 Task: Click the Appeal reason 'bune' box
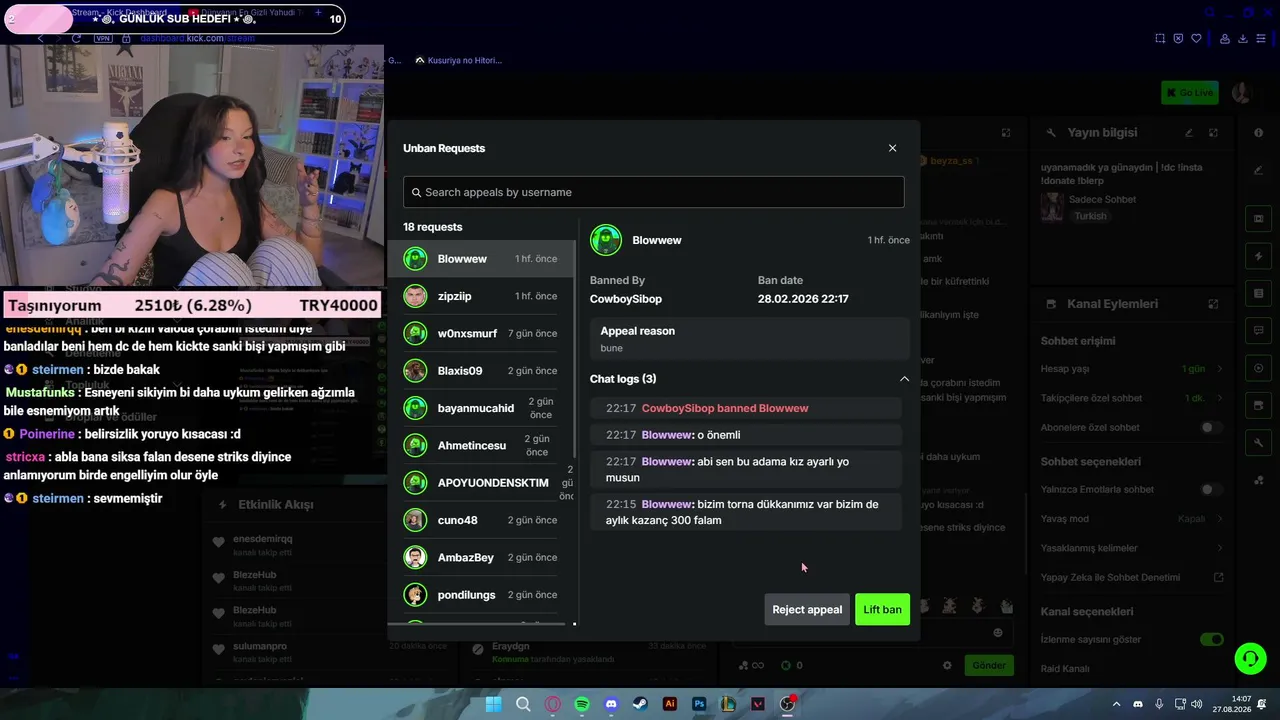tap(750, 339)
